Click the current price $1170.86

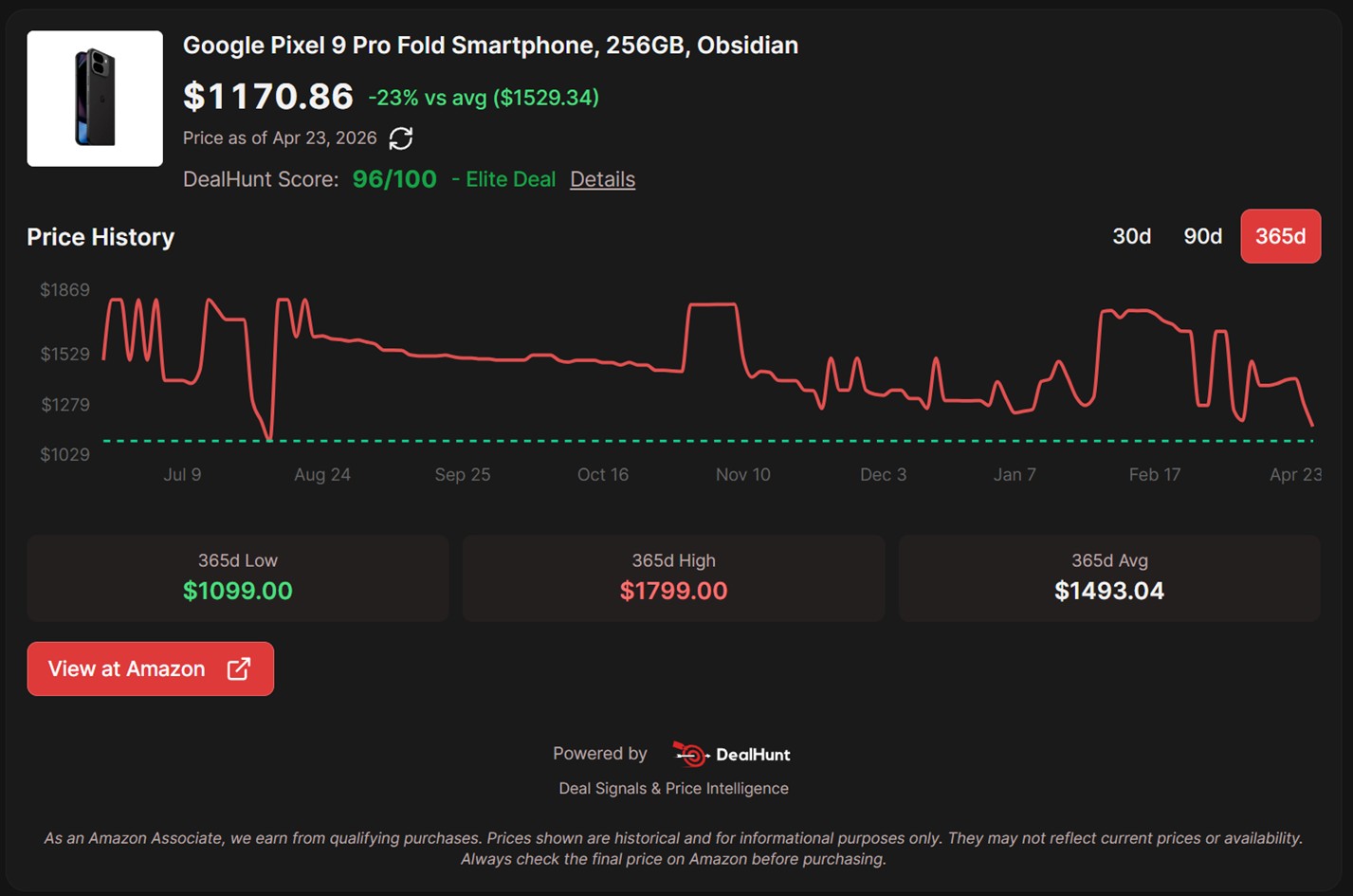click(x=268, y=95)
